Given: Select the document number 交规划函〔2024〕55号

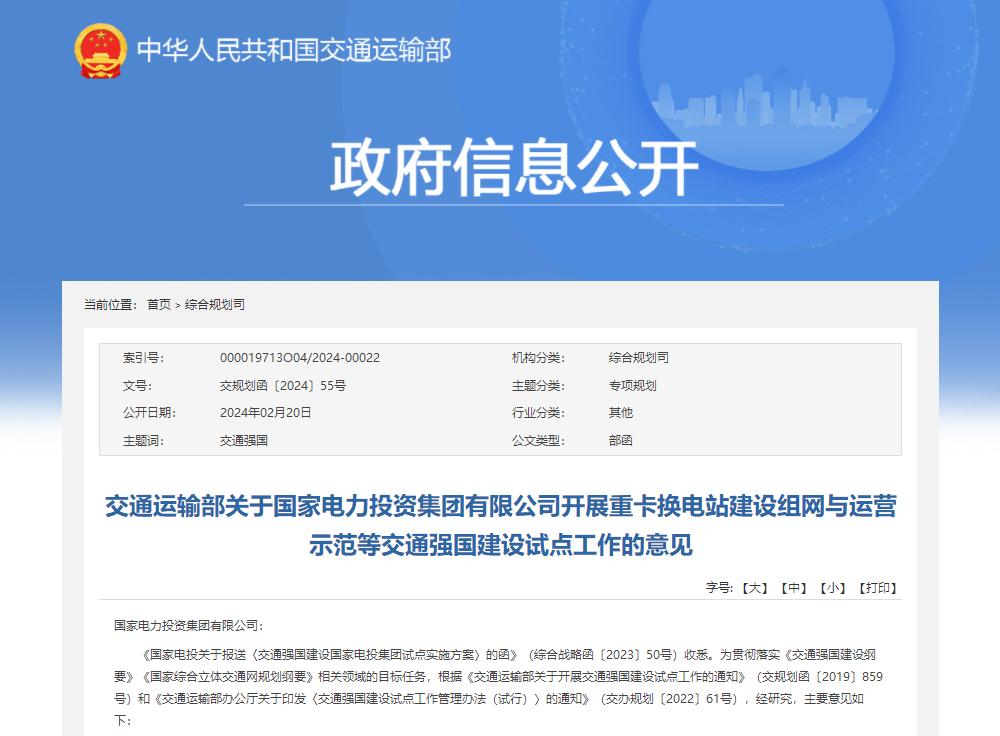Looking at the screenshot, I should 283,385.
